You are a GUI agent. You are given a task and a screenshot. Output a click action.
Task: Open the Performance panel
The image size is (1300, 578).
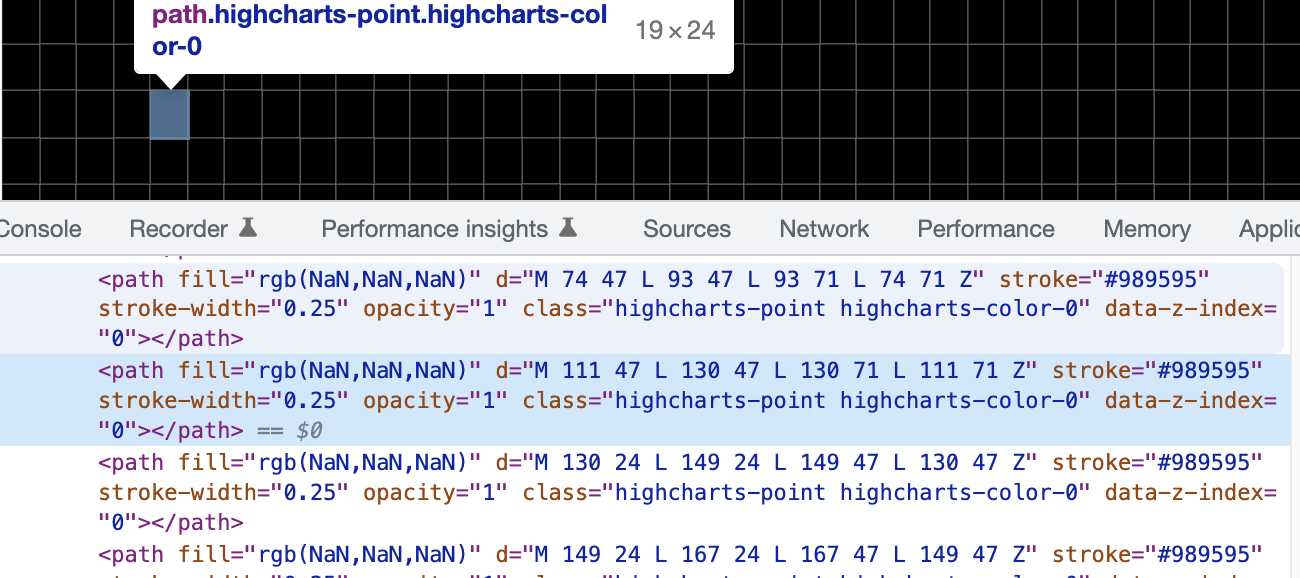click(985, 228)
